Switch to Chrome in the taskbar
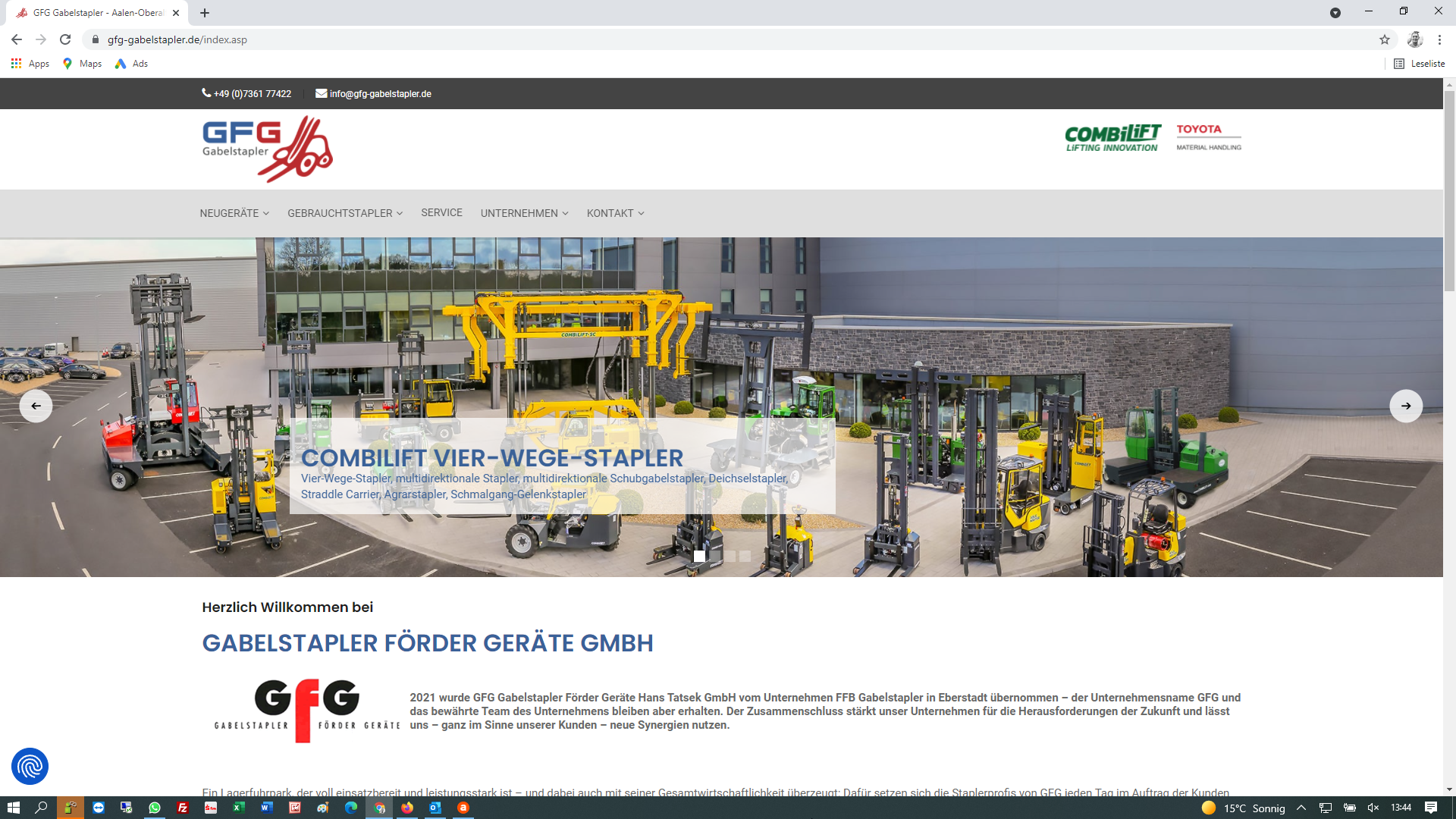Image resolution: width=1456 pixels, height=819 pixels. pos(379,808)
